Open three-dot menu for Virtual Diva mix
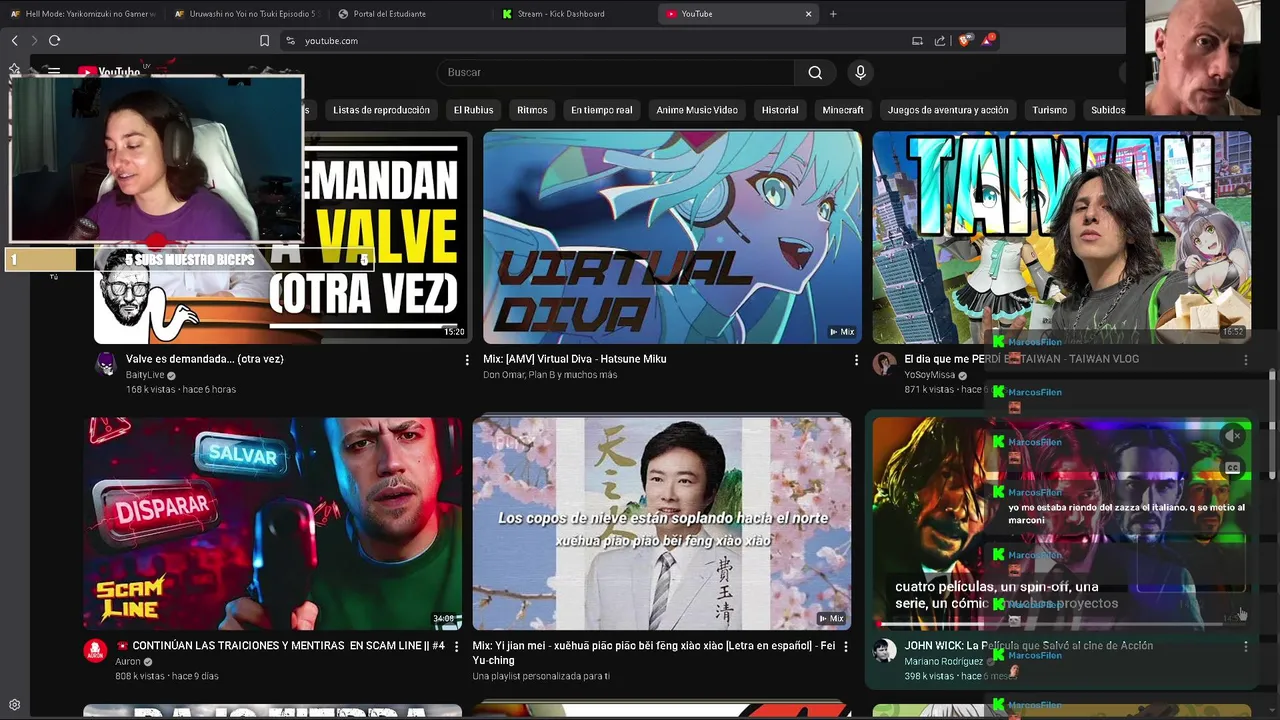 click(x=856, y=360)
